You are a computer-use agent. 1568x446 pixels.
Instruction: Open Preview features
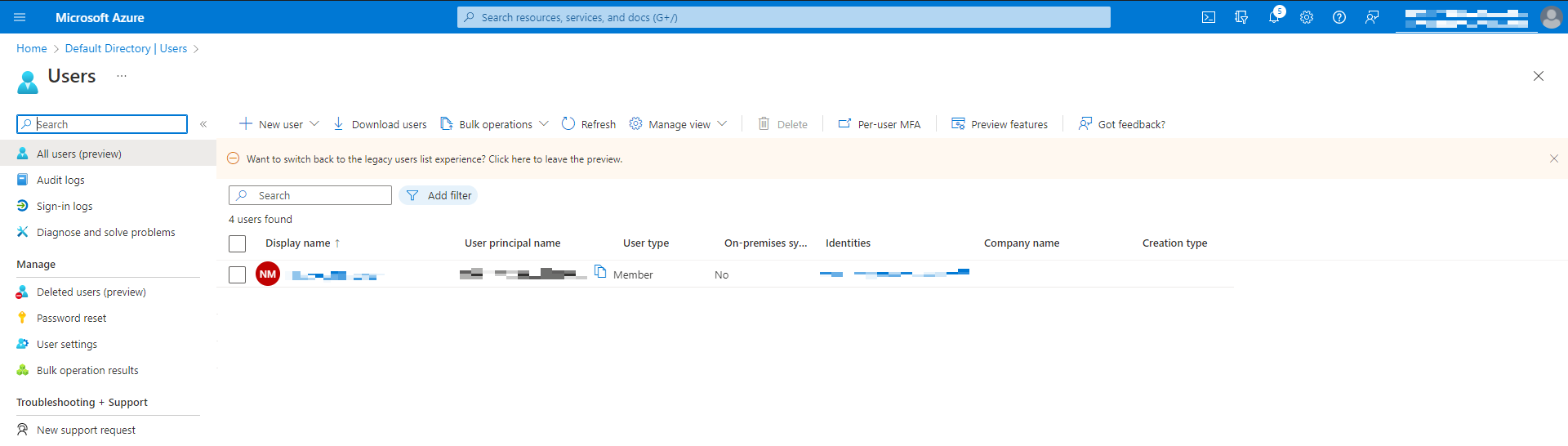point(1000,124)
